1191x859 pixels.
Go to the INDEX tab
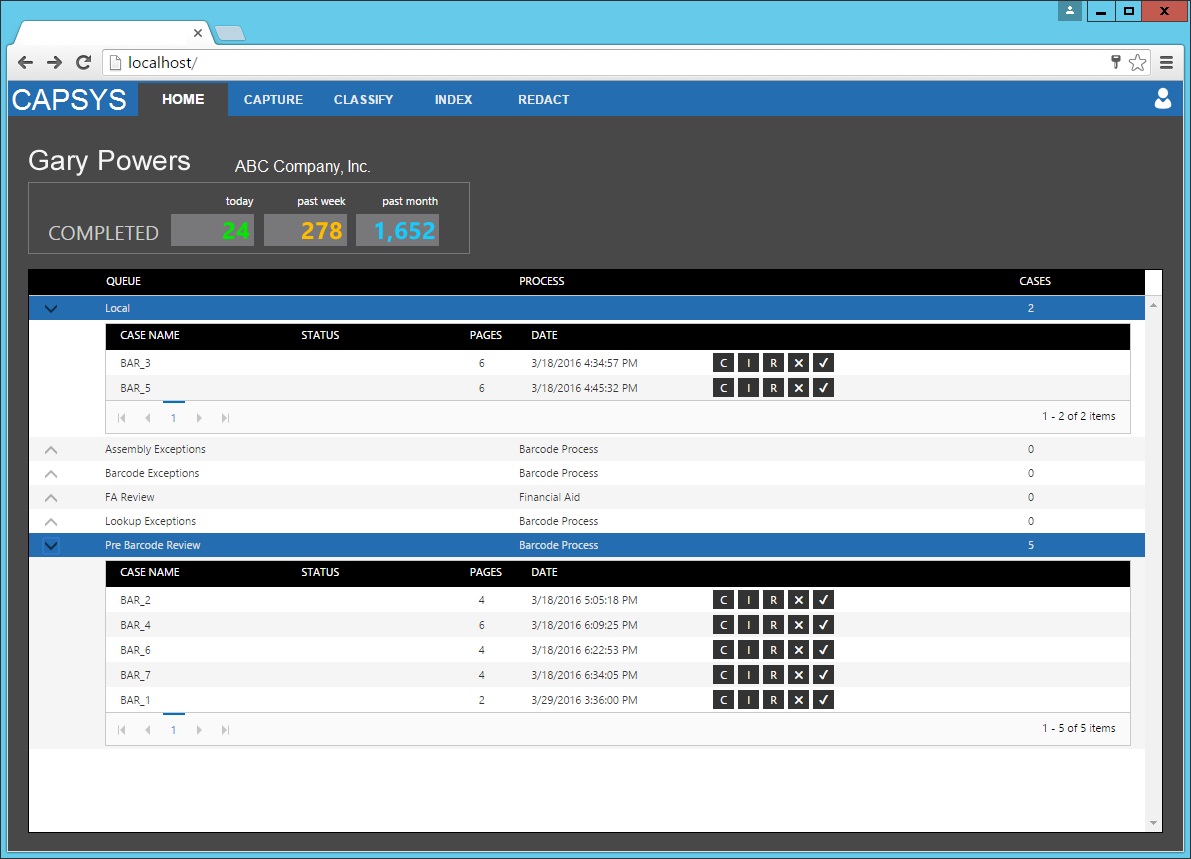click(x=453, y=100)
